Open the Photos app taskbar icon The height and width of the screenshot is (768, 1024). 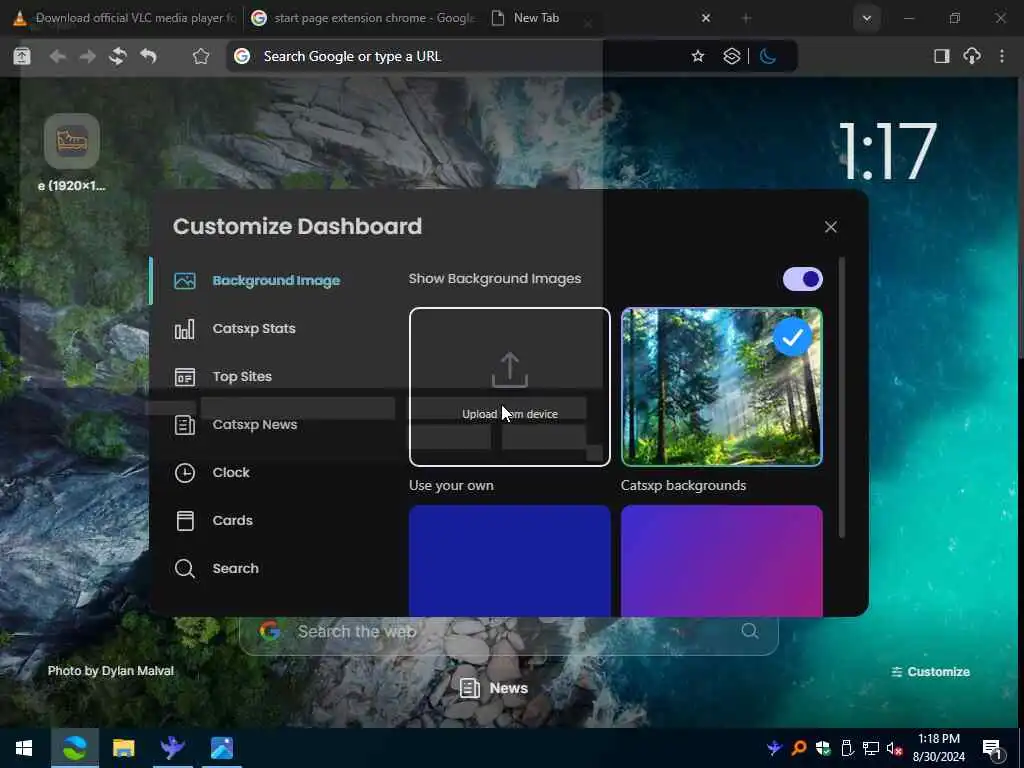(x=222, y=748)
